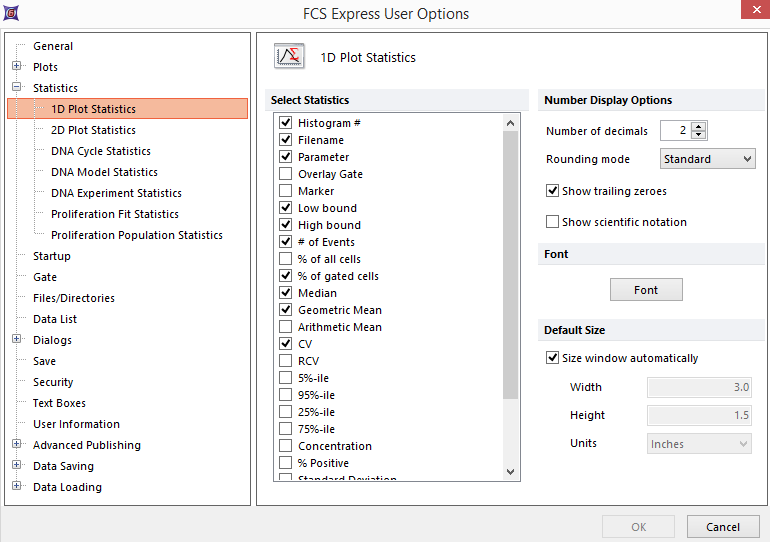The width and height of the screenshot is (770, 542).
Task: Enable the Overlay Gate statistic checkbox
Action: [286, 174]
